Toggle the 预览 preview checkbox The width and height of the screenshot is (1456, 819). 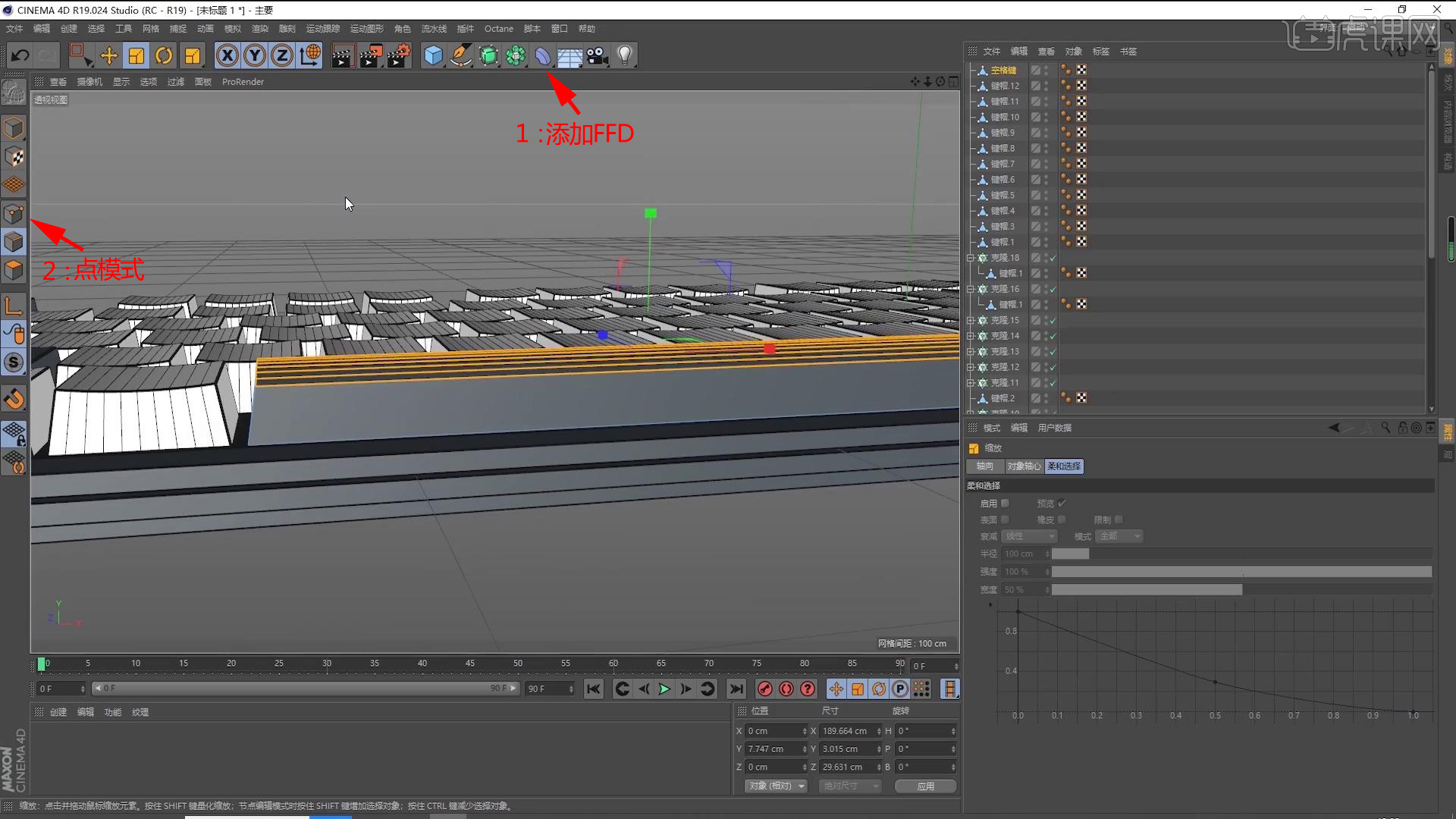tap(1062, 504)
